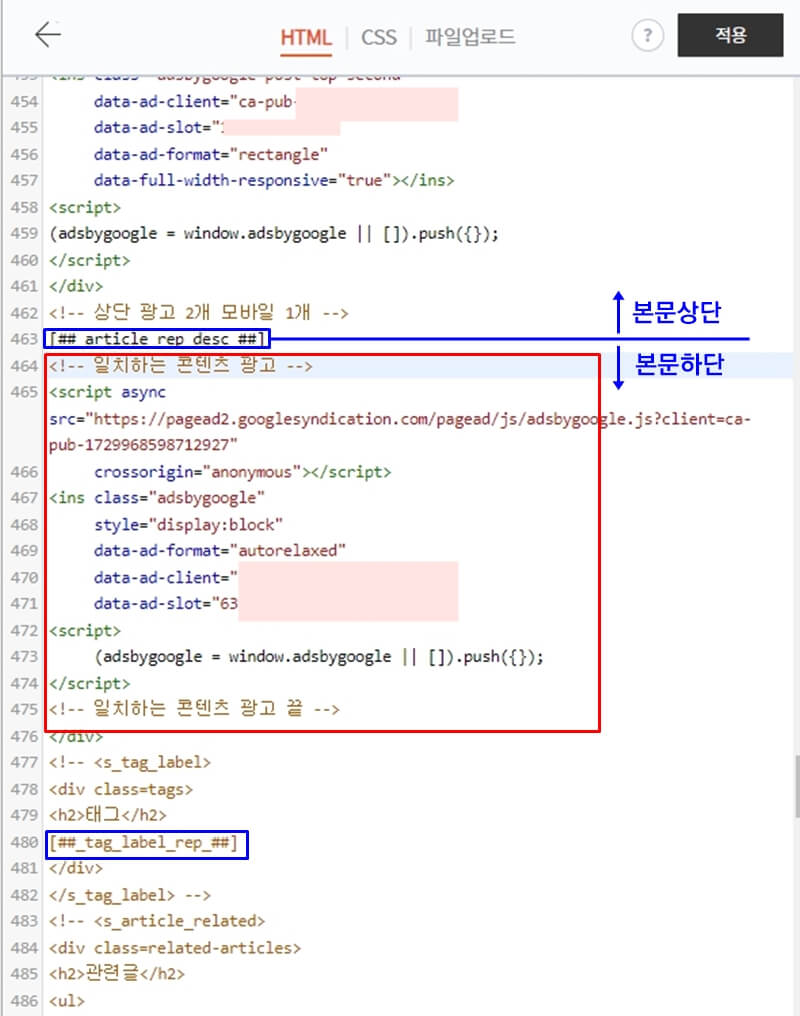Click <div class=related-articles> on line 484
The width and height of the screenshot is (800, 1016).
(x=175, y=949)
